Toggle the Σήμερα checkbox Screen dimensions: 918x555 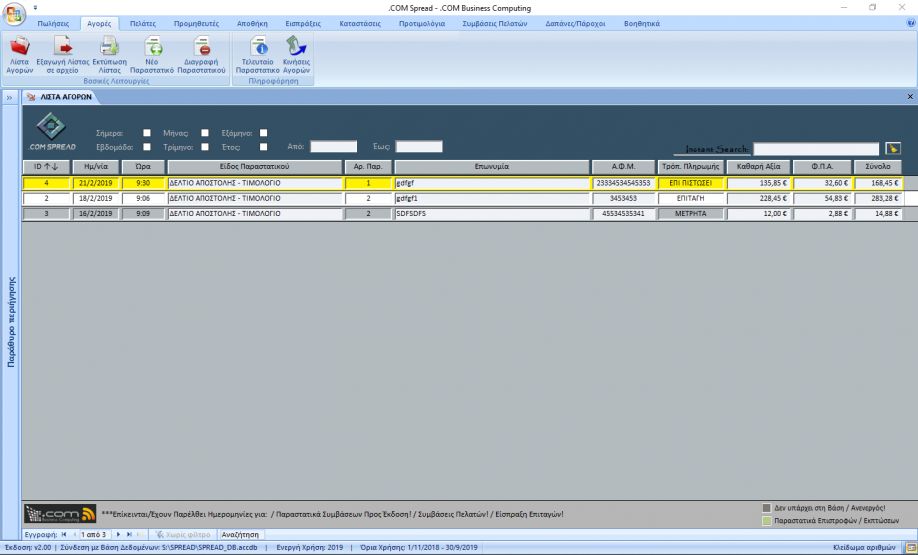147,133
